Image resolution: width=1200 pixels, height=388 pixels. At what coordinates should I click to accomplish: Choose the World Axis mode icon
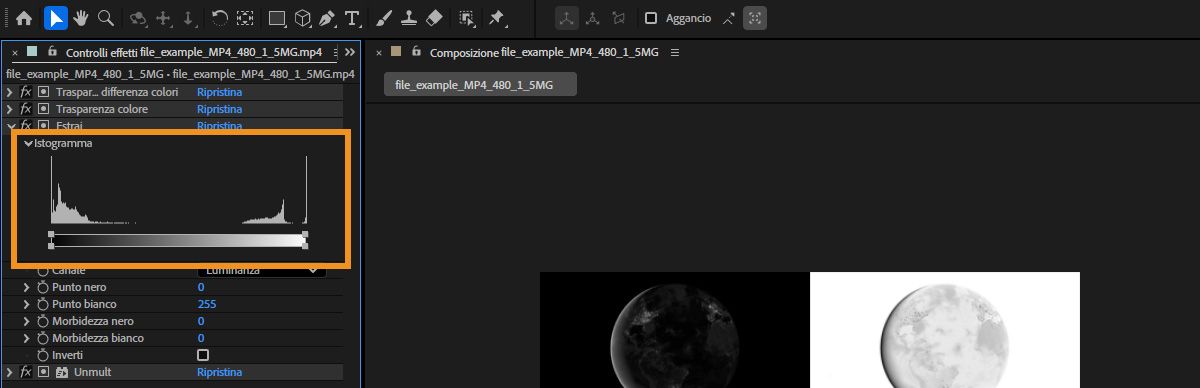click(x=593, y=18)
